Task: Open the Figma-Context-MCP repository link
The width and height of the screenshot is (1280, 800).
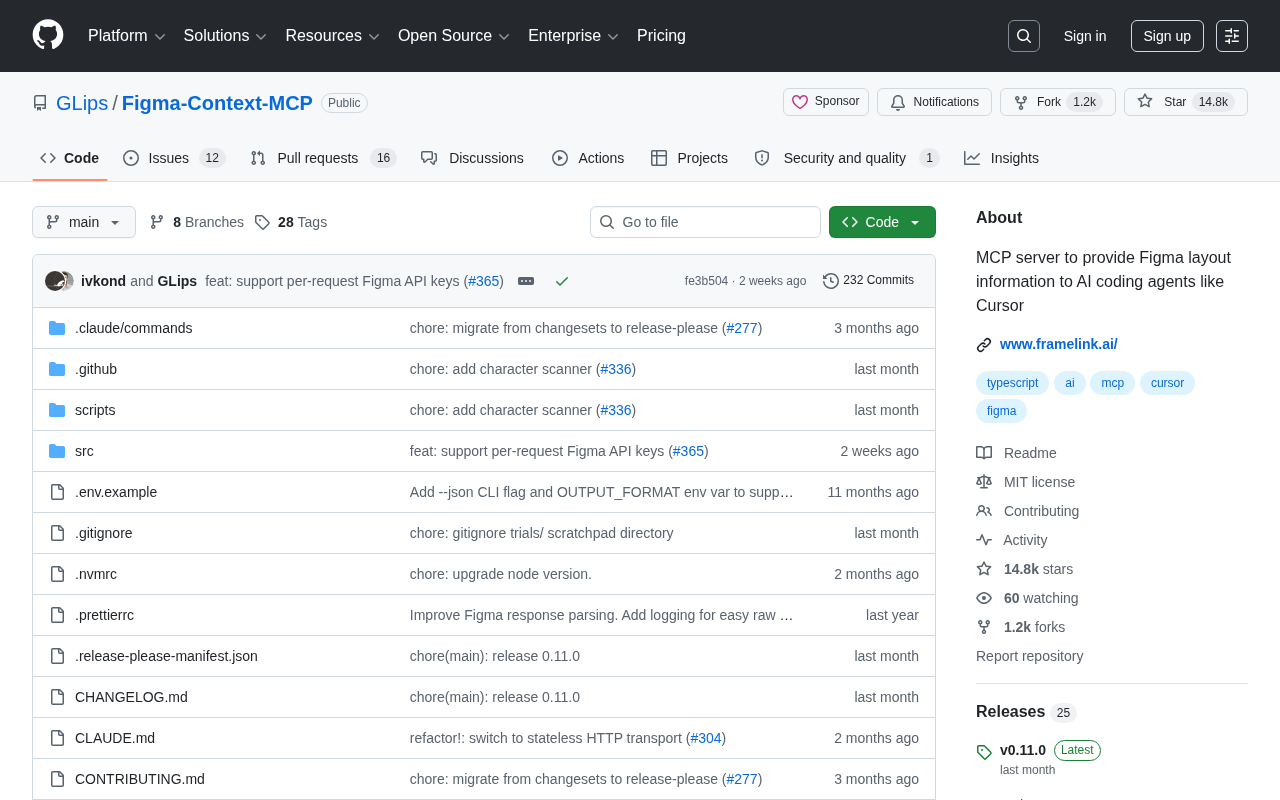Action: [217, 103]
